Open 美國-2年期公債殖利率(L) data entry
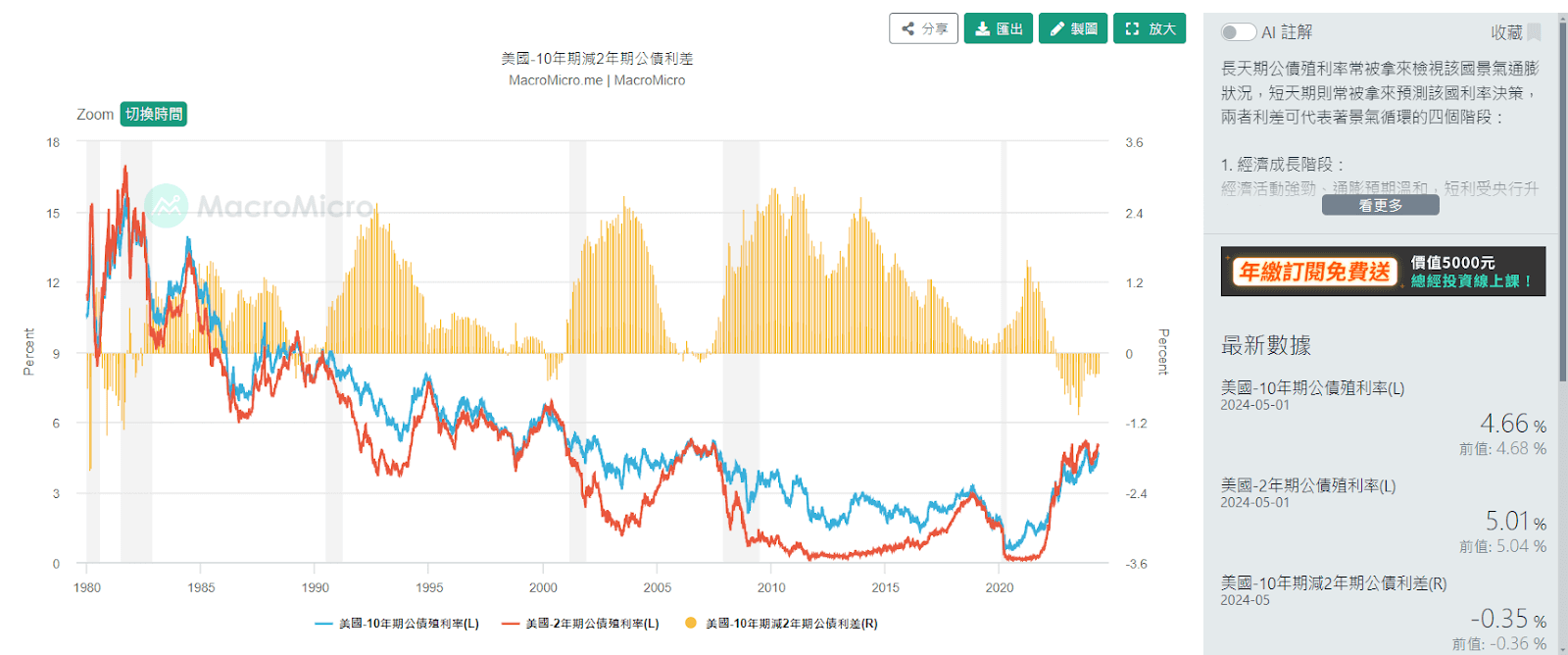The height and width of the screenshot is (655, 1568). click(x=1307, y=485)
